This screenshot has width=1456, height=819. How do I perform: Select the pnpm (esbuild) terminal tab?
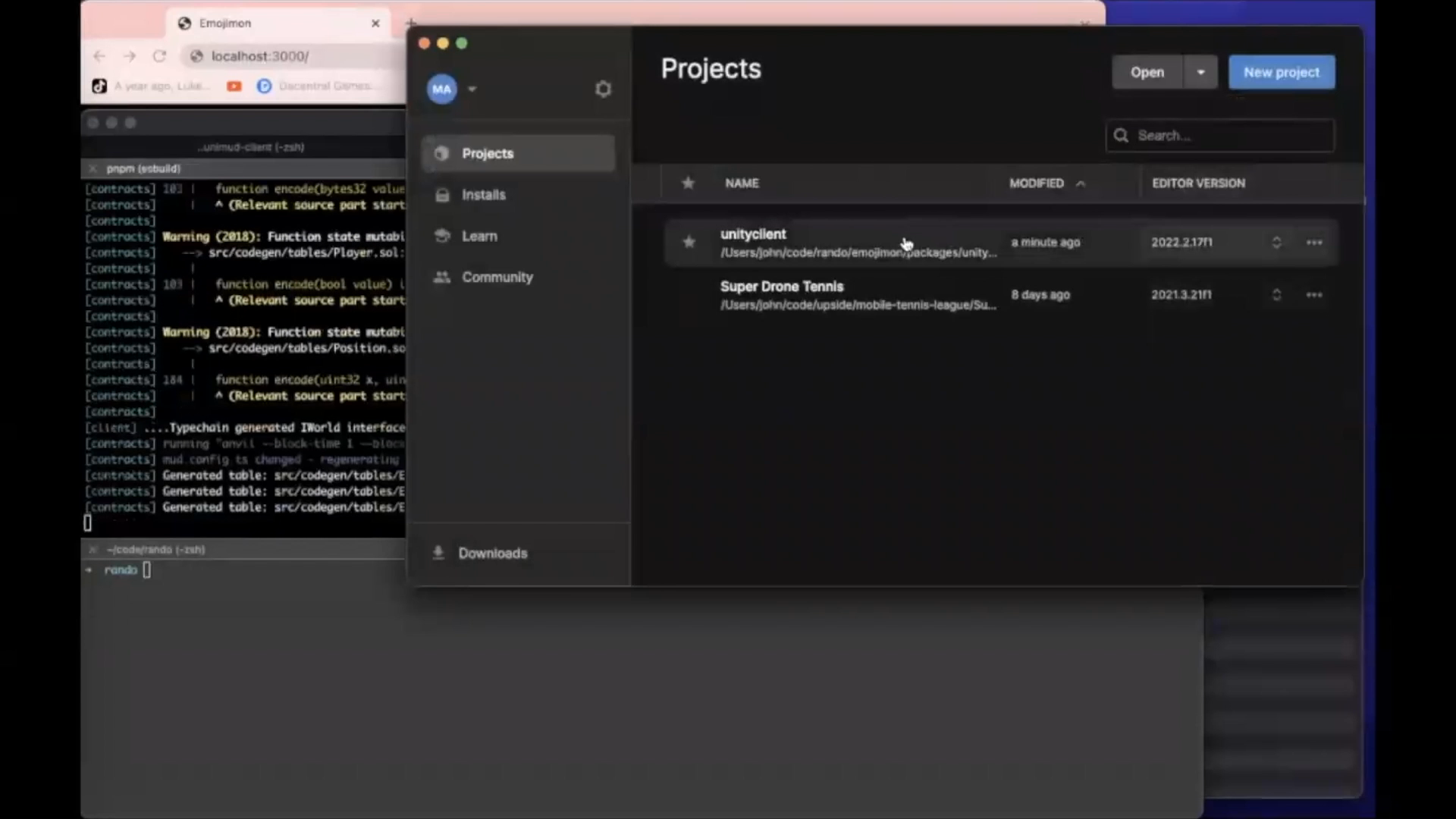[143, 168]
